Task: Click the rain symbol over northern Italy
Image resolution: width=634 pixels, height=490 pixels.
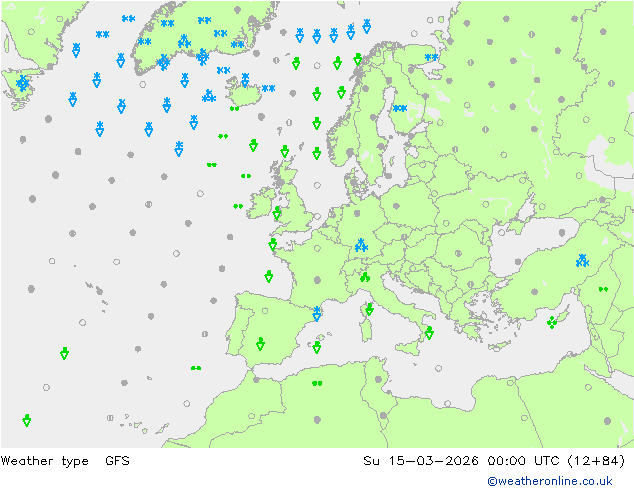Action: (365, 277)
